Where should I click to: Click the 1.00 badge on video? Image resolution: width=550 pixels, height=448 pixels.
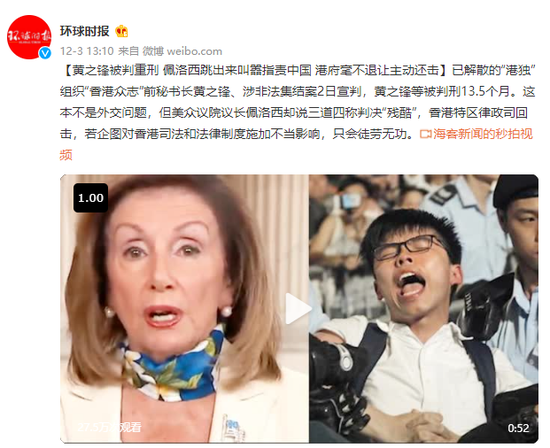tap(91, 198)
